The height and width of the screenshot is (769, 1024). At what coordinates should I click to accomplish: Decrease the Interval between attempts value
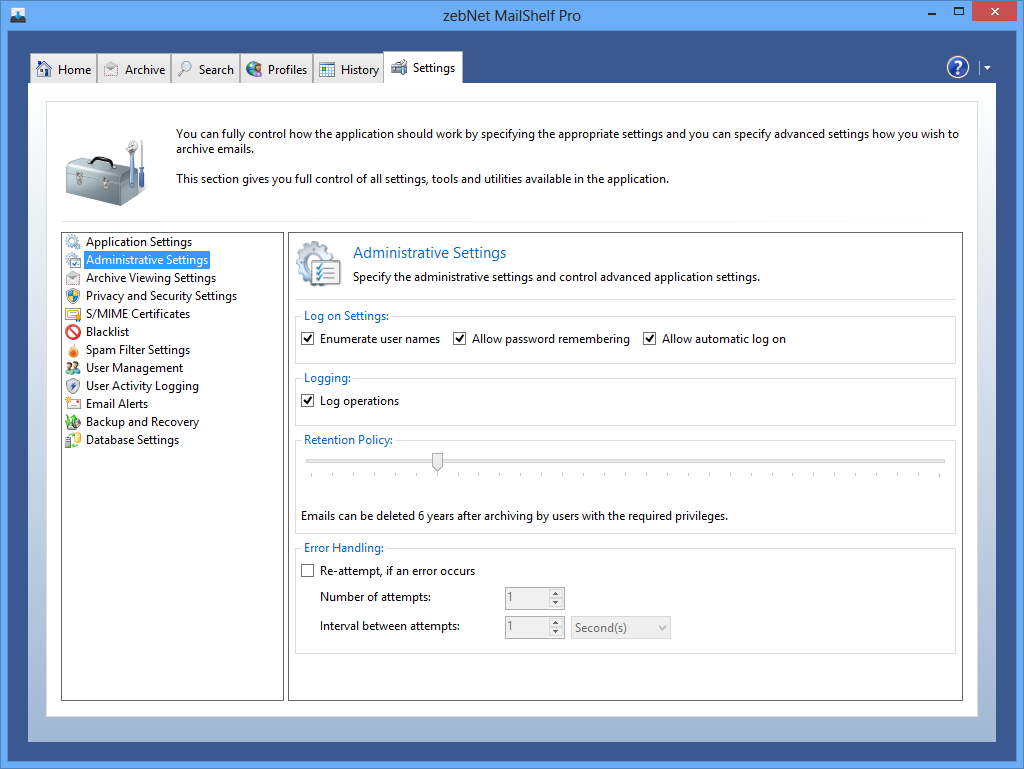(556, 632)
